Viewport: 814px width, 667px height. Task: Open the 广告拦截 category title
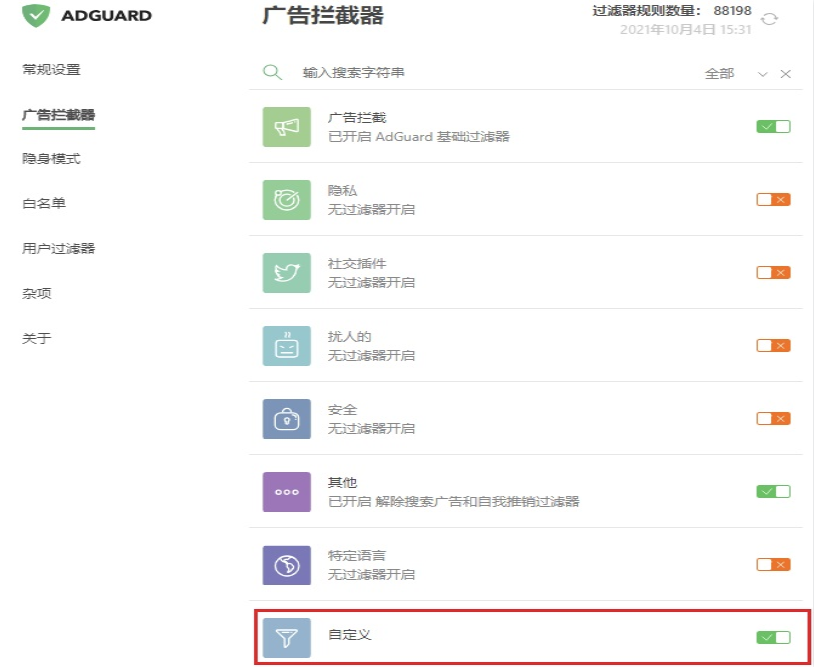point(357,118)
